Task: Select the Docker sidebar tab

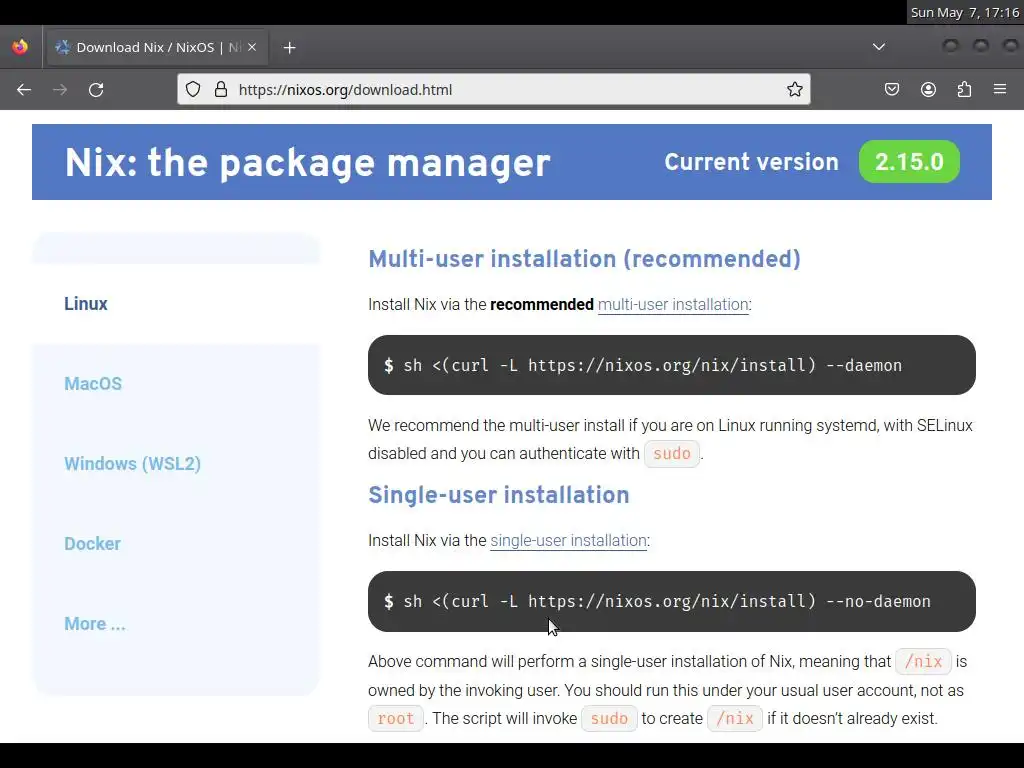Action: (92, 544)
